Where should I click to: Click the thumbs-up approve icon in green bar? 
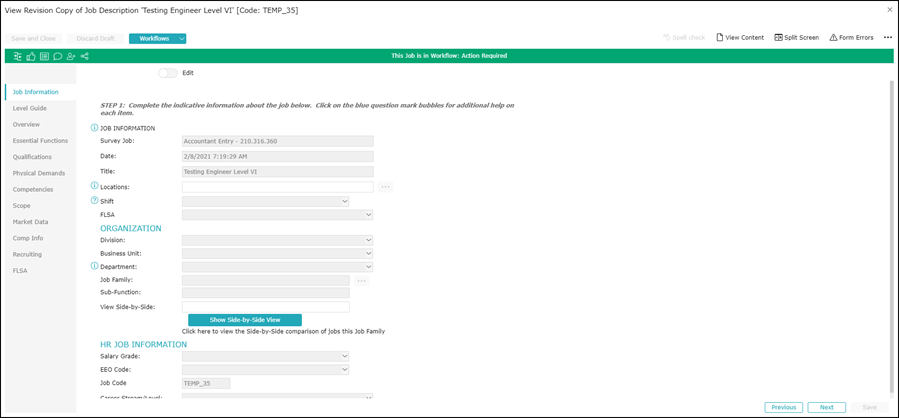[x=32, y=56]
